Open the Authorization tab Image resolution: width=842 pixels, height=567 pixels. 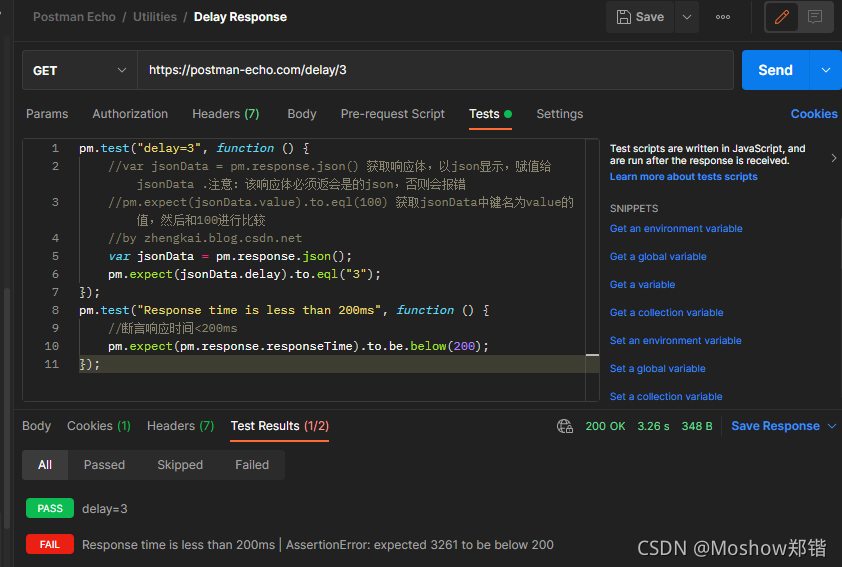[130, 114]
